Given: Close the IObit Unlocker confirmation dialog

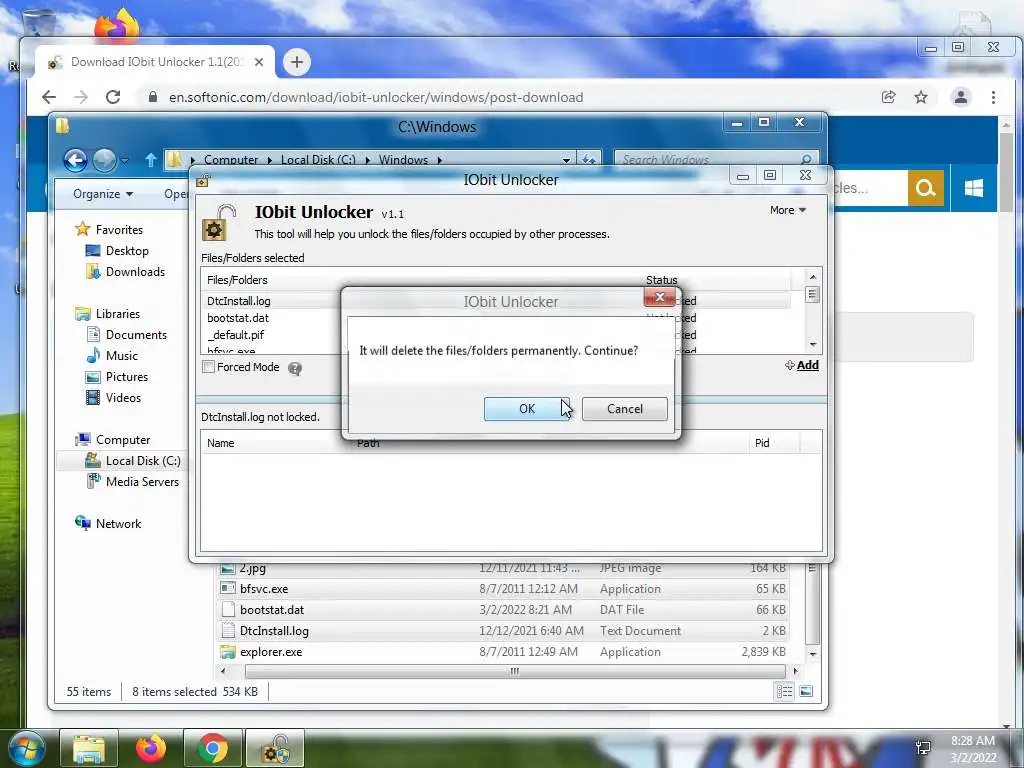Looking at the screenshot, I should (x=660, y=298).
